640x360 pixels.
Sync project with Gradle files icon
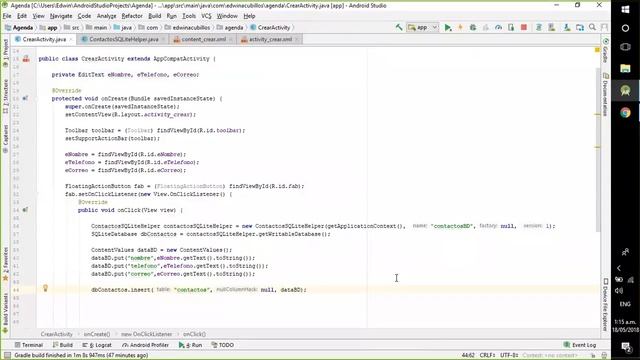point(539,27)
